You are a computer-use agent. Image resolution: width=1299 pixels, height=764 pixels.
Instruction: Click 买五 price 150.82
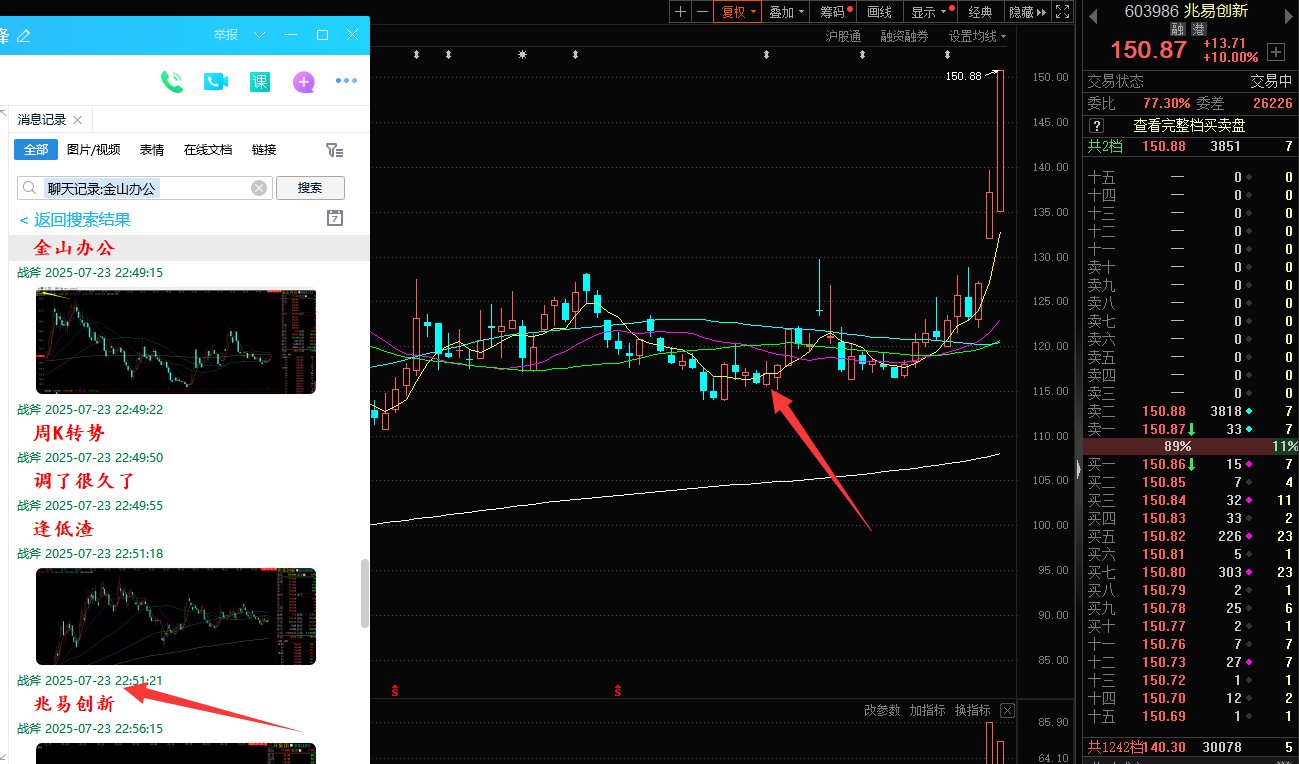coord(1164,536)
